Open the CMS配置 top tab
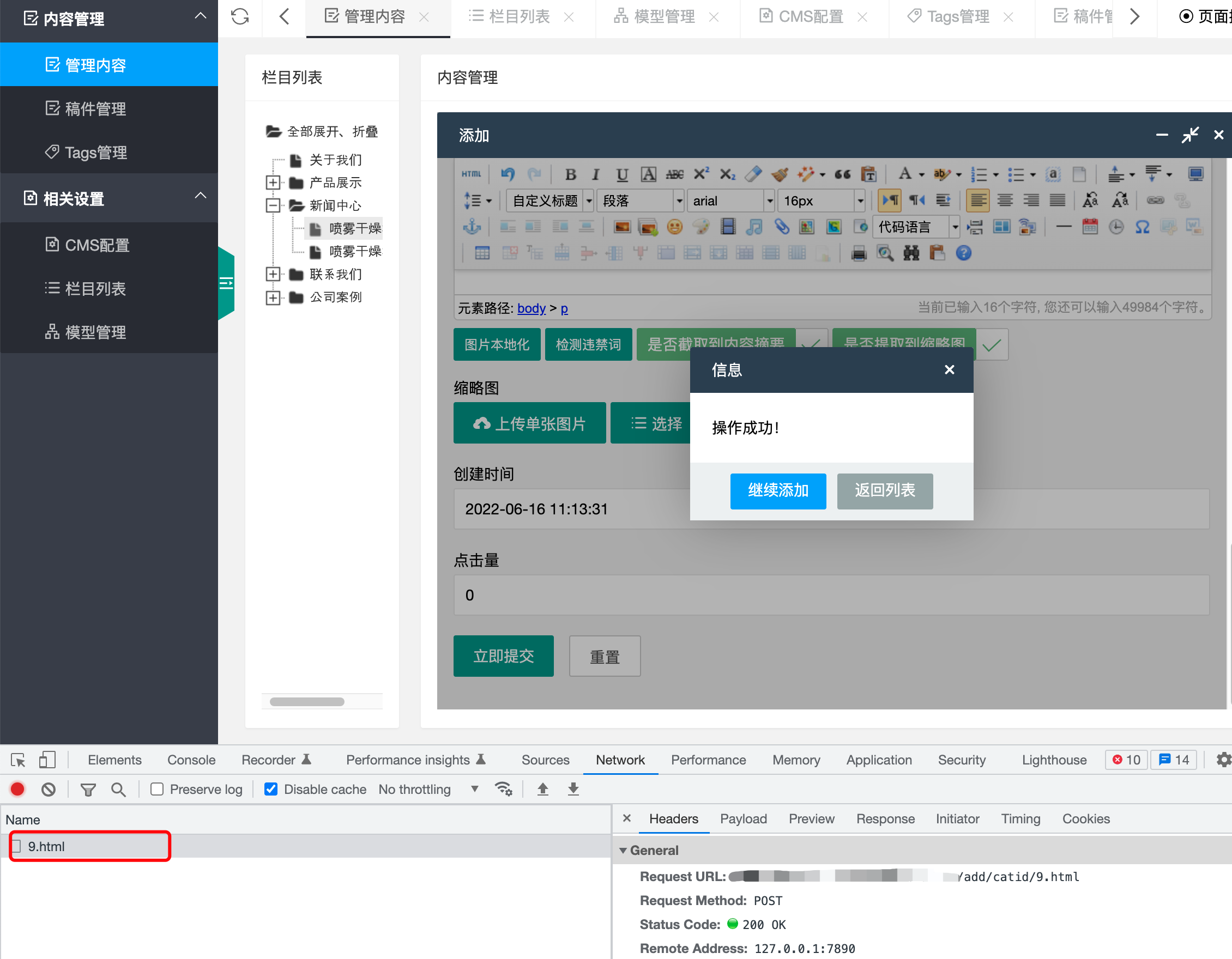The height and width of the screenshot is (959, 1232). [810, 17]
